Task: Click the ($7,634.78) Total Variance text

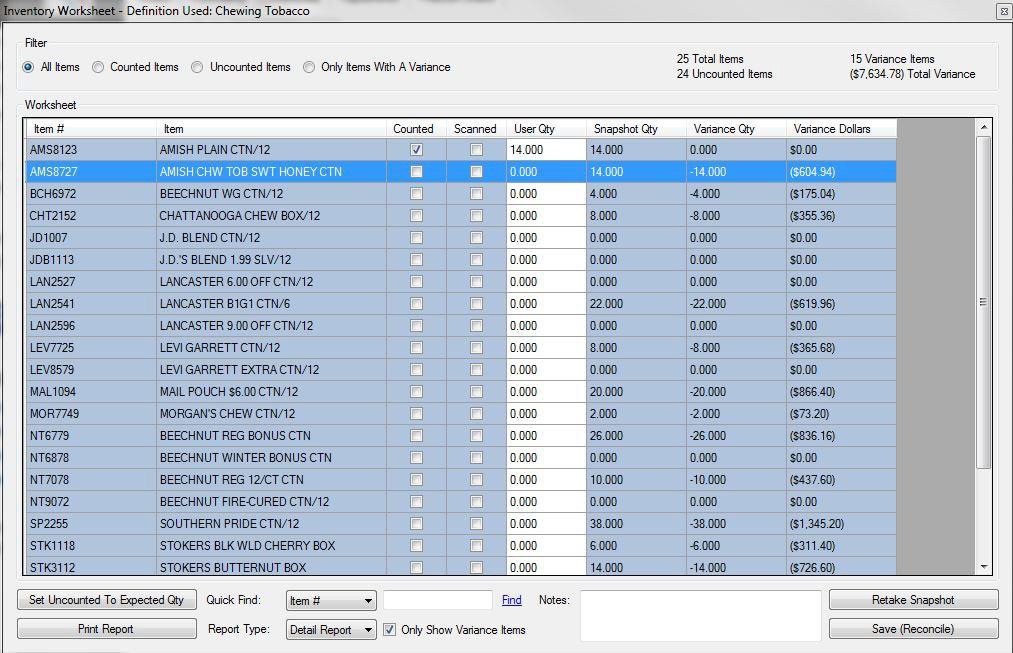Action: pyautogui.click(x=912, y=74)
